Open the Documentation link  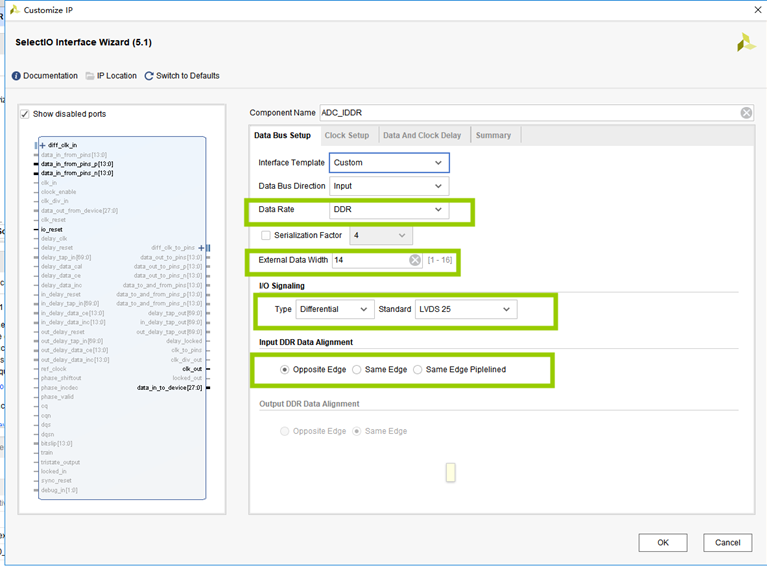pos(50,76)
